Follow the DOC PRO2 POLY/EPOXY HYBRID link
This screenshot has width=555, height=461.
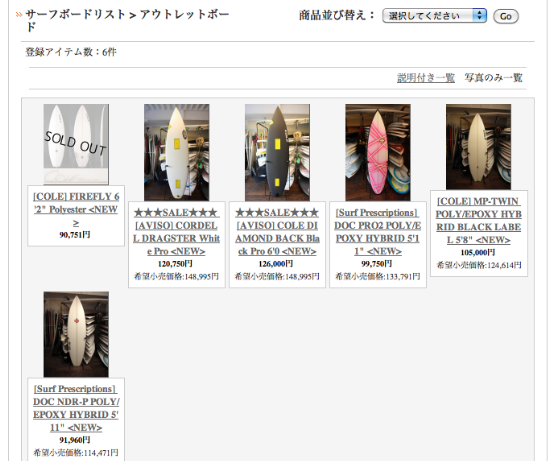378,232
